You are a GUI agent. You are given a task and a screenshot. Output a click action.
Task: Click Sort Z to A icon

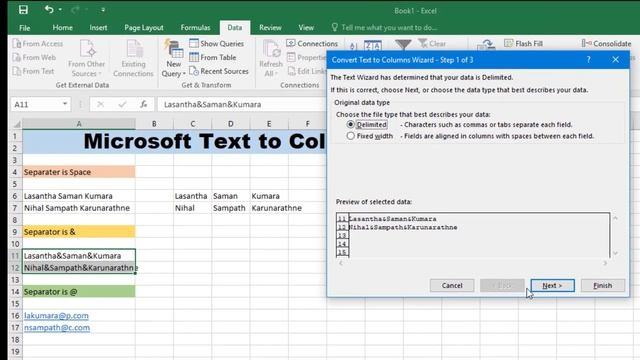pos(373,45)
